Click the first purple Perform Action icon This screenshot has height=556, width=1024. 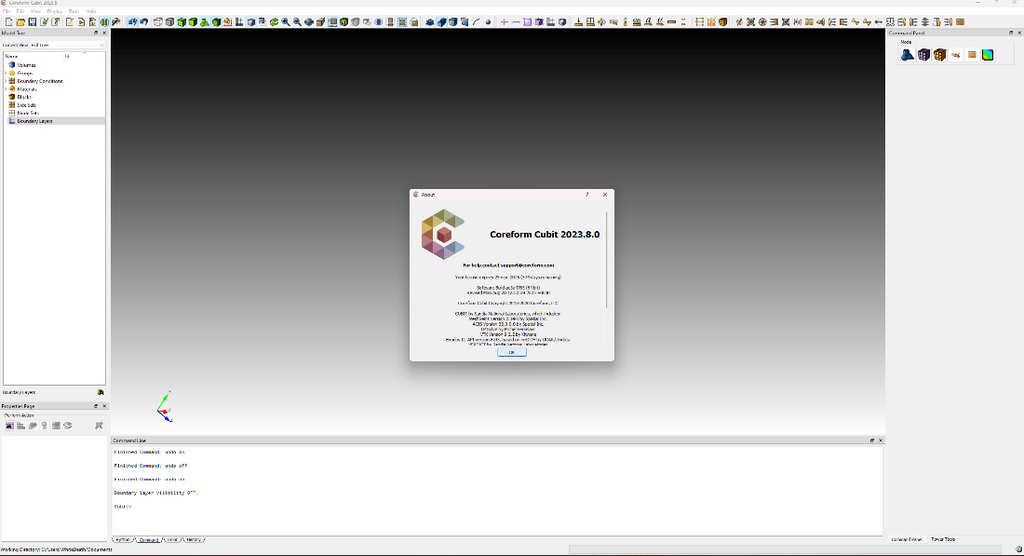click(x=10, y=426)
